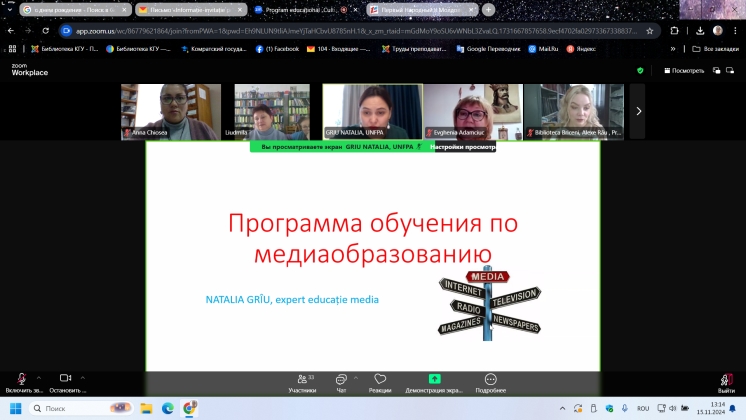The image size is (746, 420).
Task: Bookmark this page with star icon
Action: (x=649, y=31)
